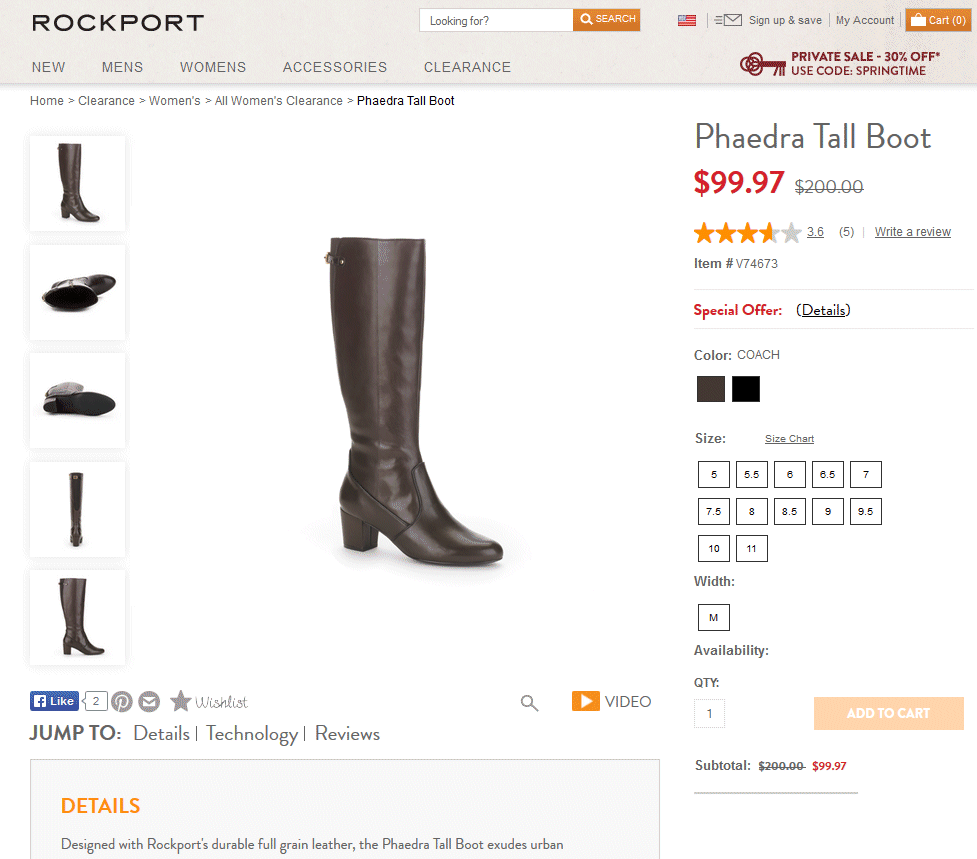Select size 7.5

click(713, 511)
